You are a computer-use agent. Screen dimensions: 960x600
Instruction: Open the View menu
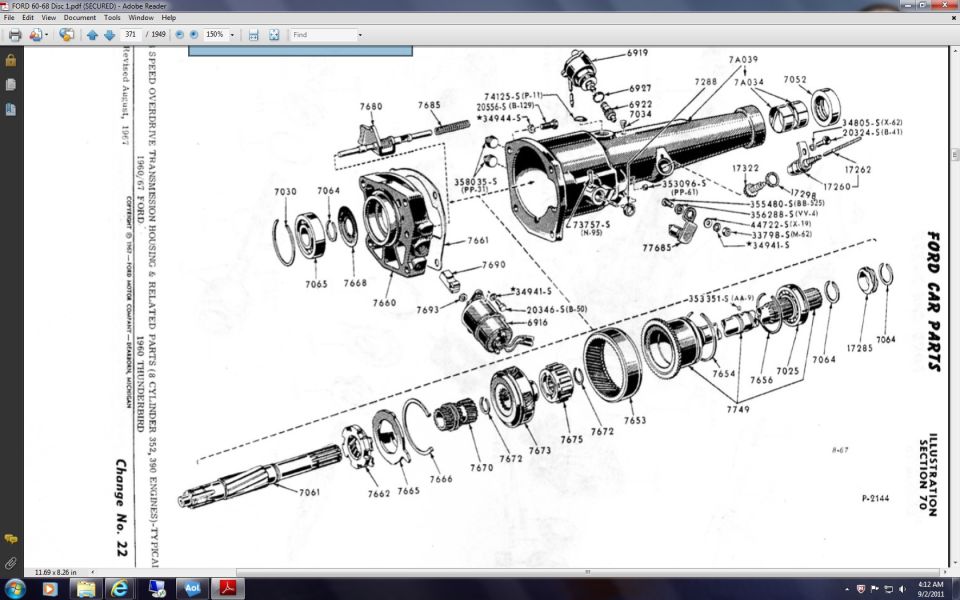tap(48, 18)
